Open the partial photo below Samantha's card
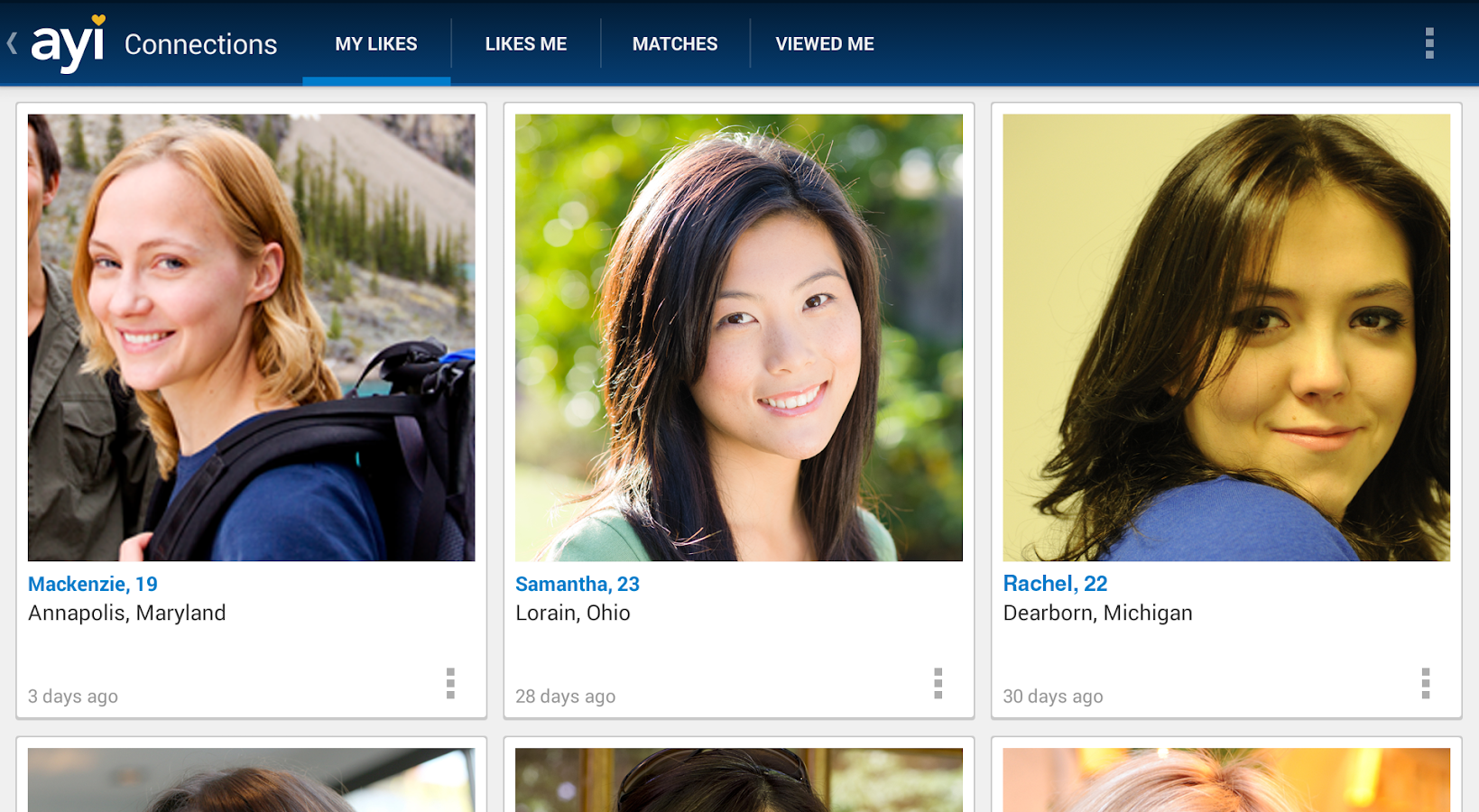Image resolution: width=1479 pixels, height=812 pixels. (739, 780)
